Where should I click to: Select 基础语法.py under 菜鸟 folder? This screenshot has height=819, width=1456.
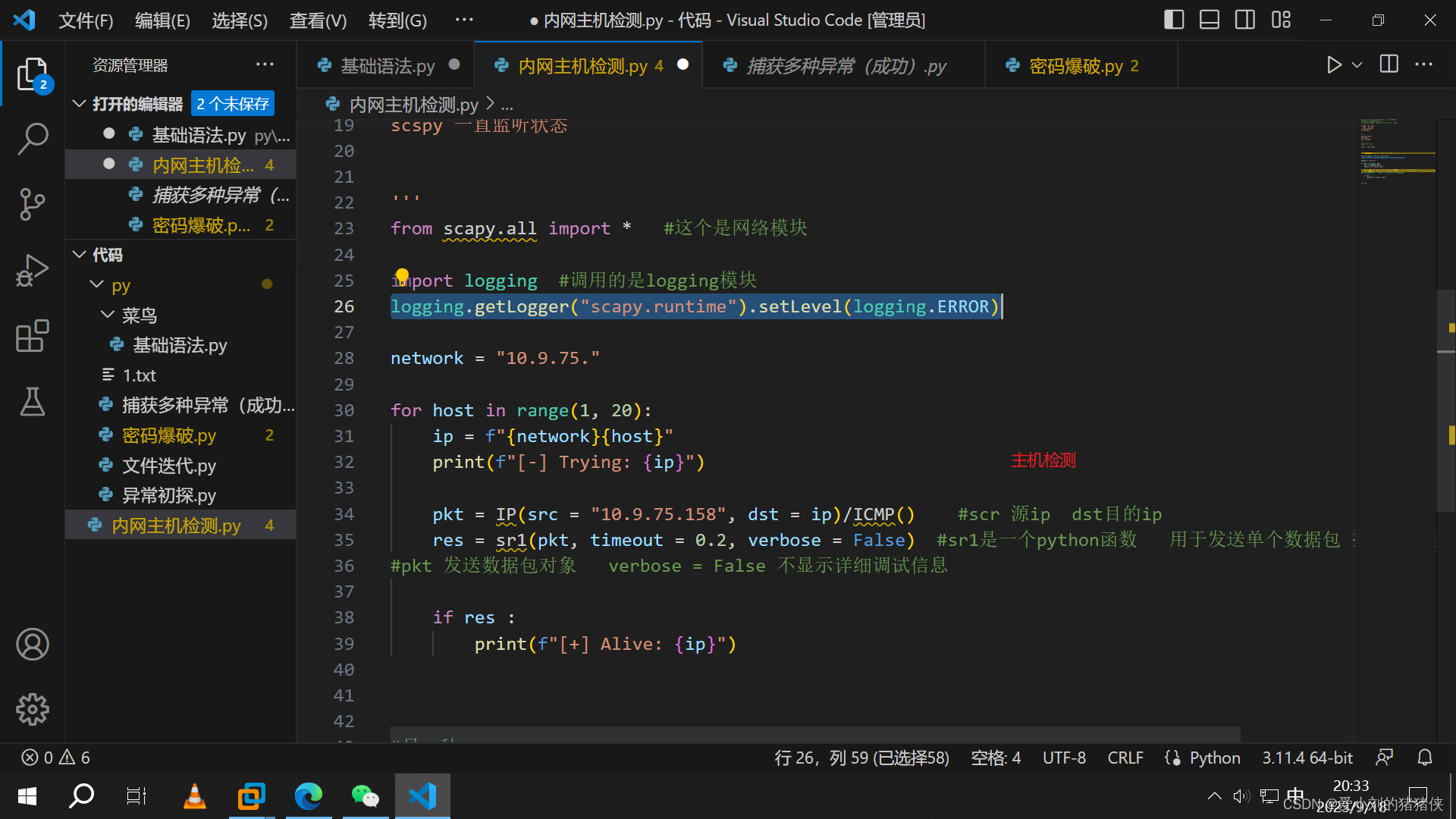pyautogui.click(x=180, y=345)
